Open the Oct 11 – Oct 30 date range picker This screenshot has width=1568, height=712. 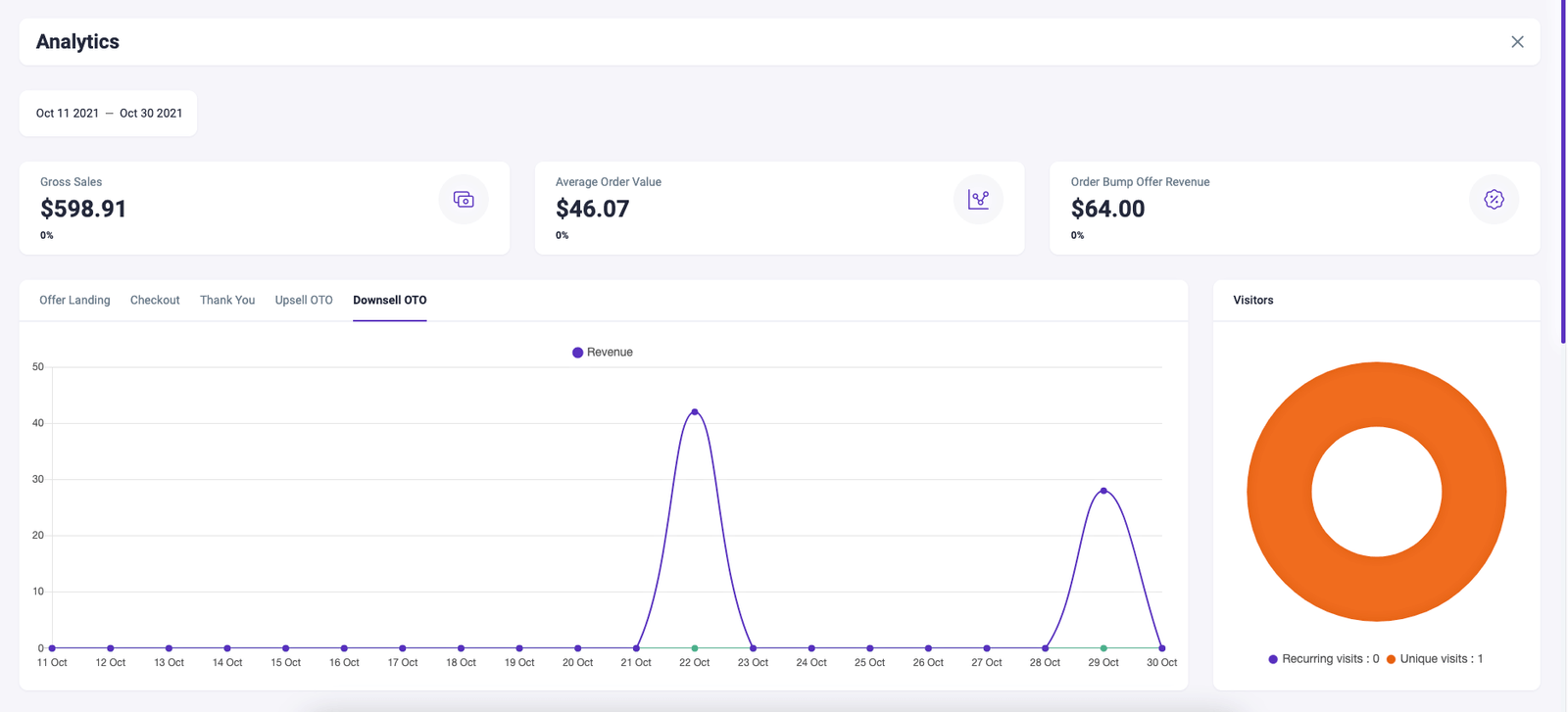(x=109, y=114)
